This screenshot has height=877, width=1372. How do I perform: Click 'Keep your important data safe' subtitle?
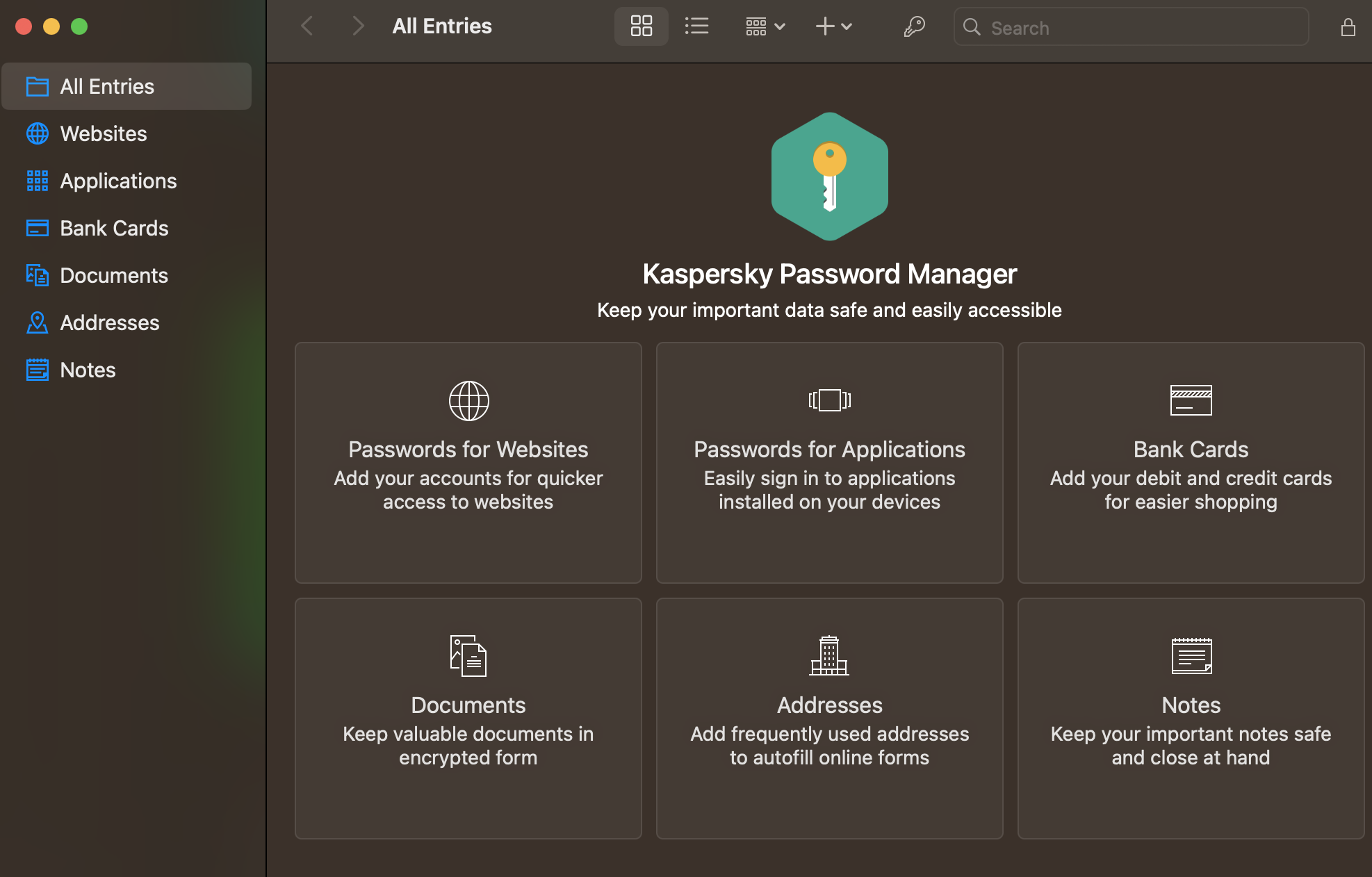[830, 310]
